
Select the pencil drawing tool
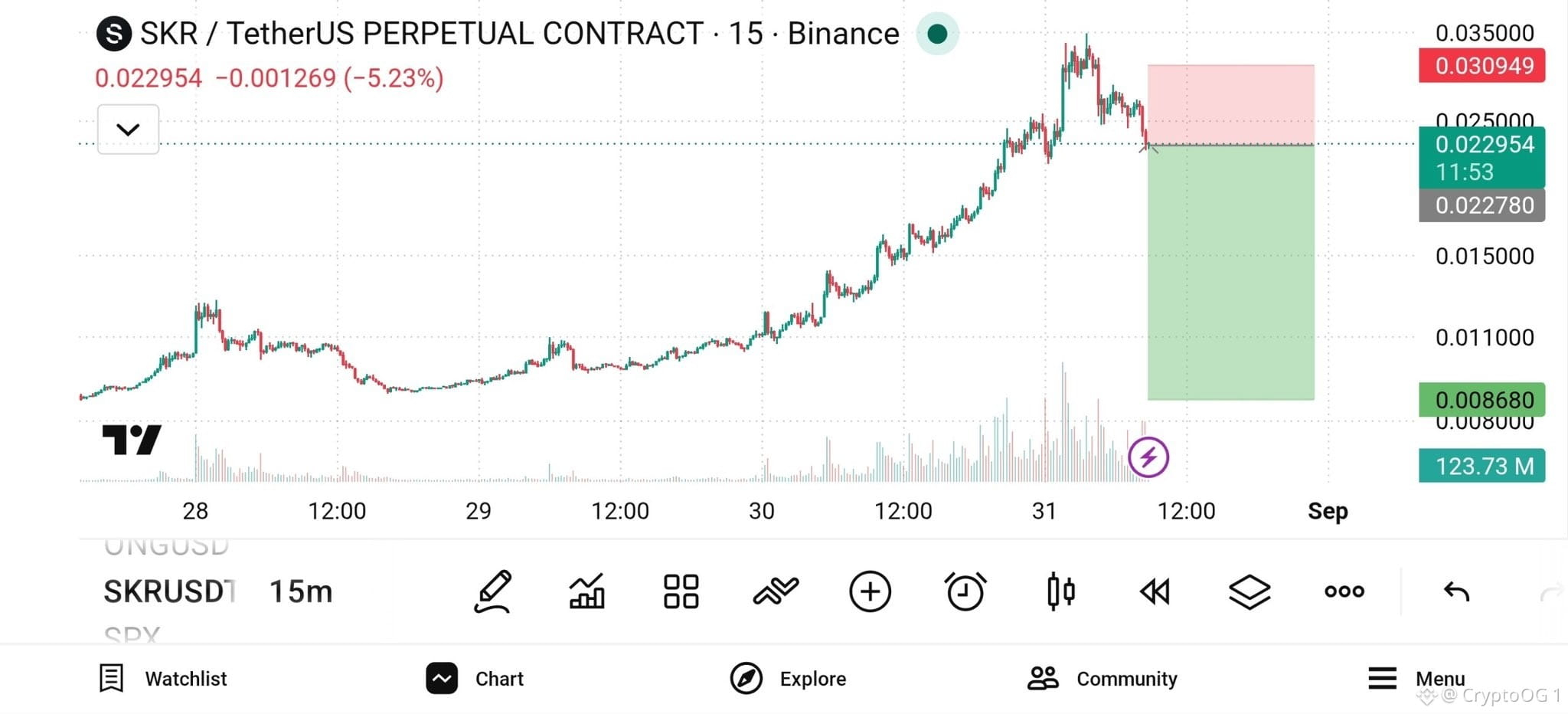pyautogui.click(x=492, y=591)
